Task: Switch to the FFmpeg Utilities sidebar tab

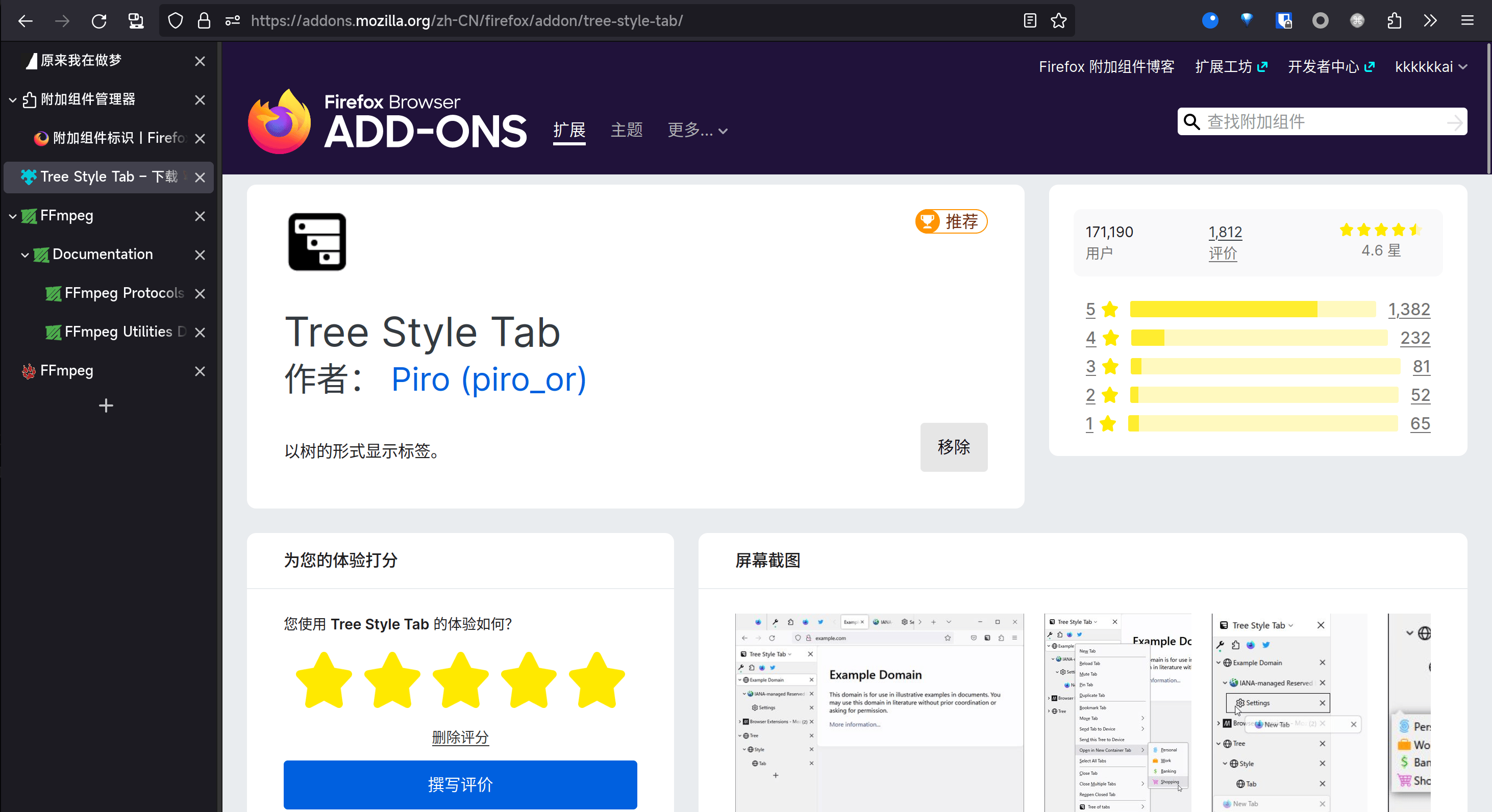Action: (x=108, y=332)
